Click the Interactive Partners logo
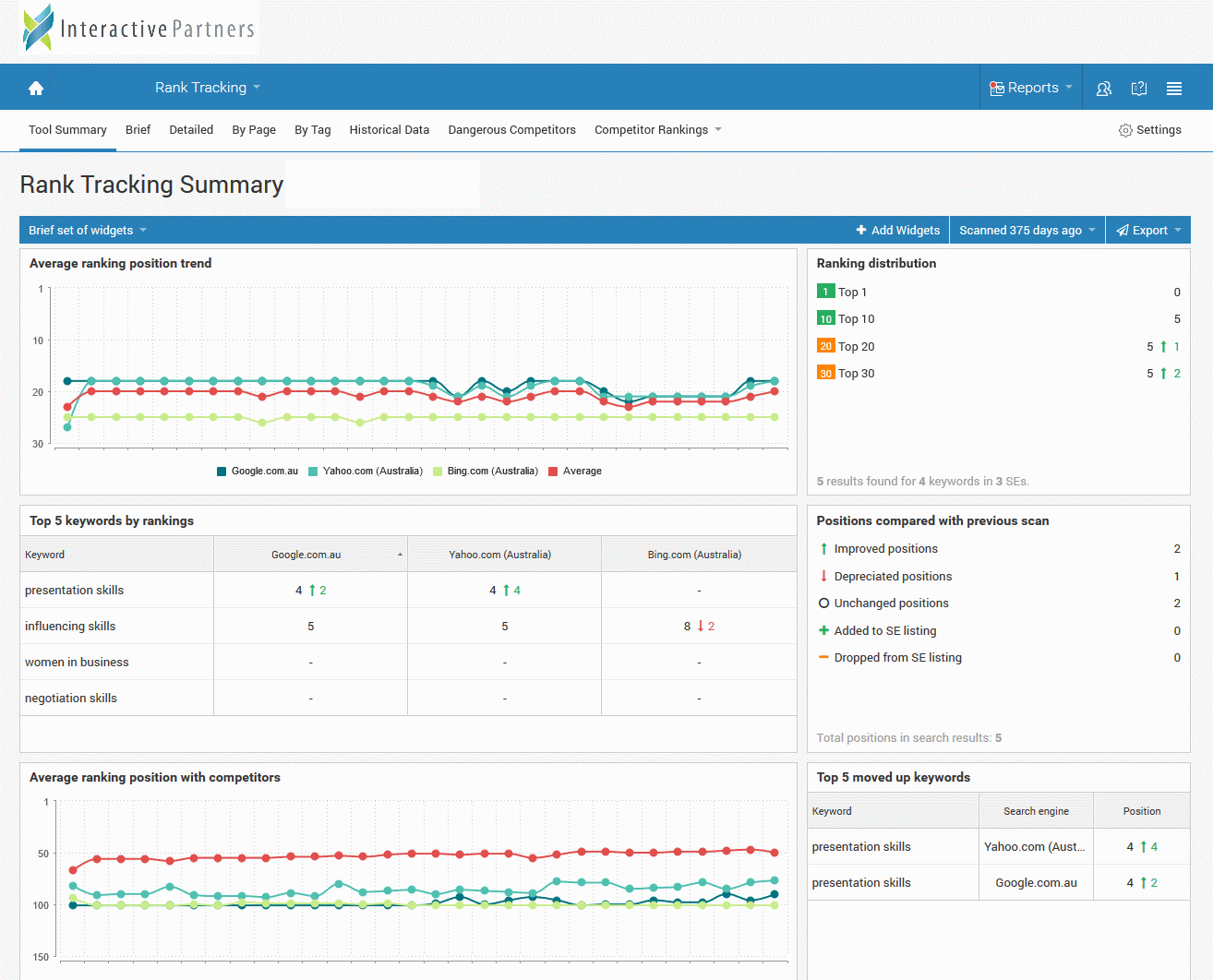1213x980 pixels. click(139, 29)
